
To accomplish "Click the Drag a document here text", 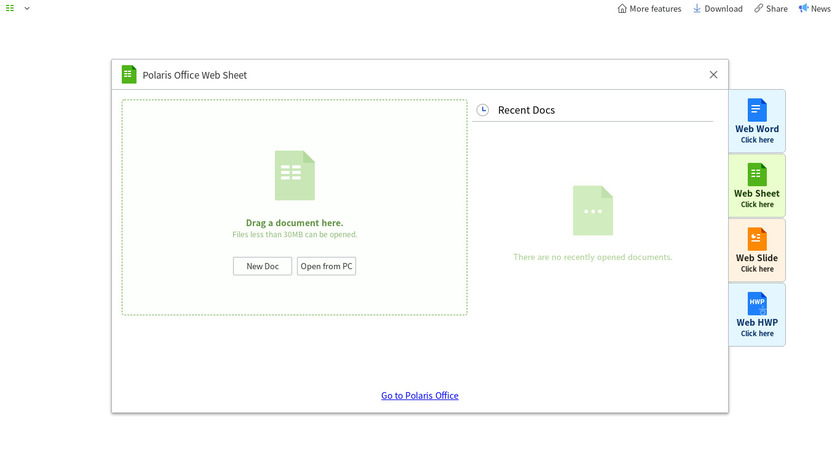I will [295, 223].
